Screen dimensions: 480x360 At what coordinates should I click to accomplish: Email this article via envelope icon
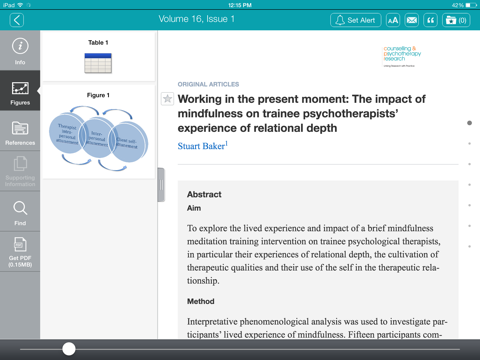pyautogui.click(x=412, y=20)
